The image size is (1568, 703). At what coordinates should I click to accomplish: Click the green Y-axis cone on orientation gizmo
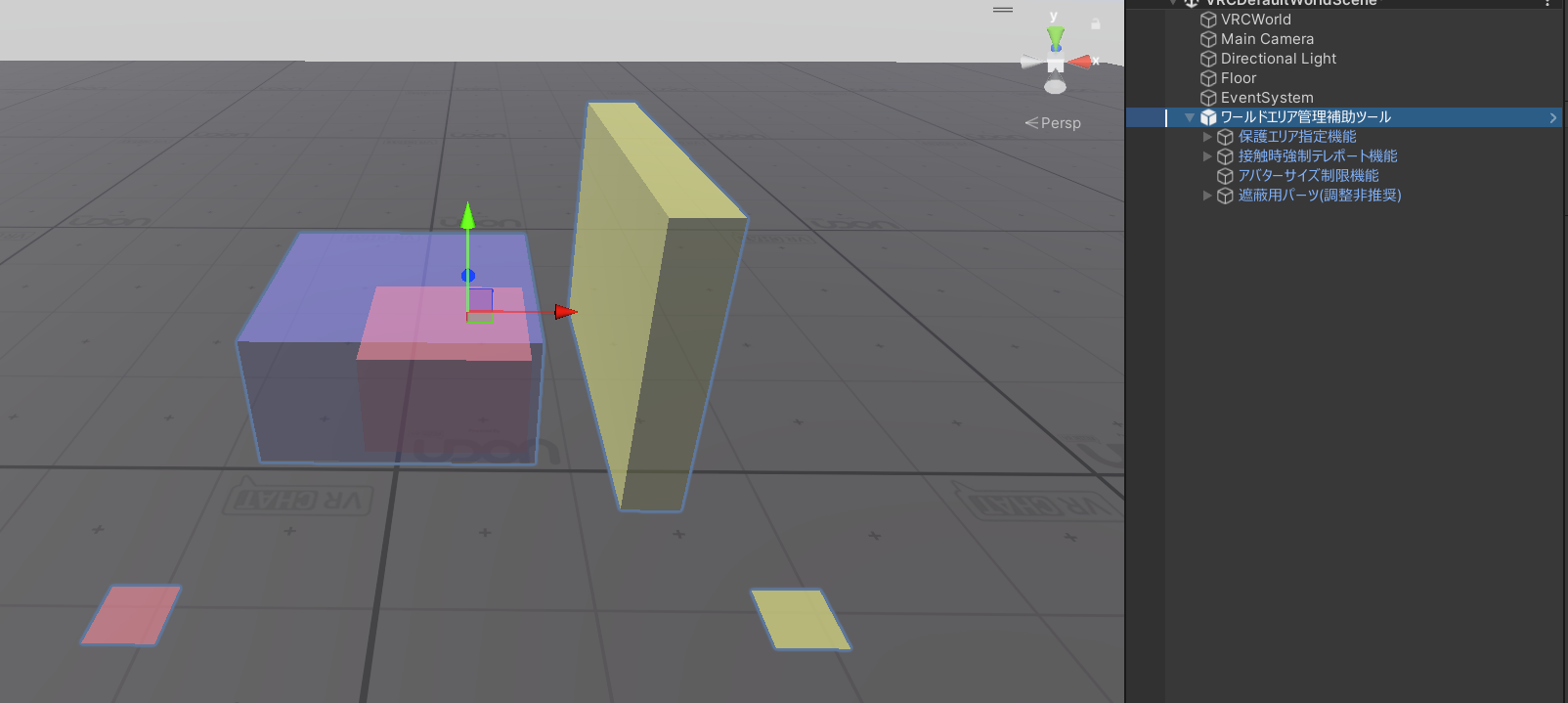point(1056,37)
